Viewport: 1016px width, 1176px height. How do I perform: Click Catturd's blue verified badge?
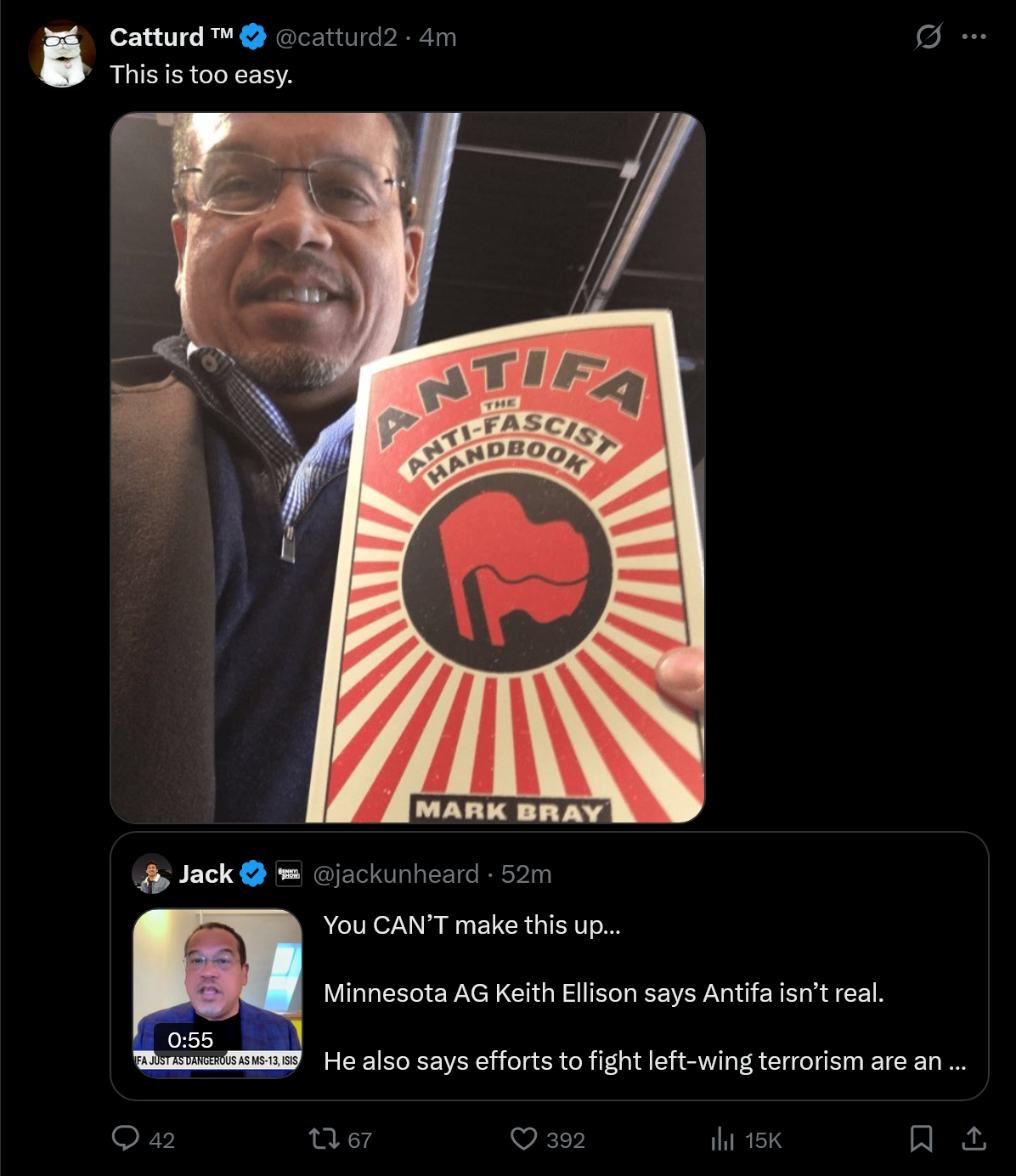coord(253,37)
